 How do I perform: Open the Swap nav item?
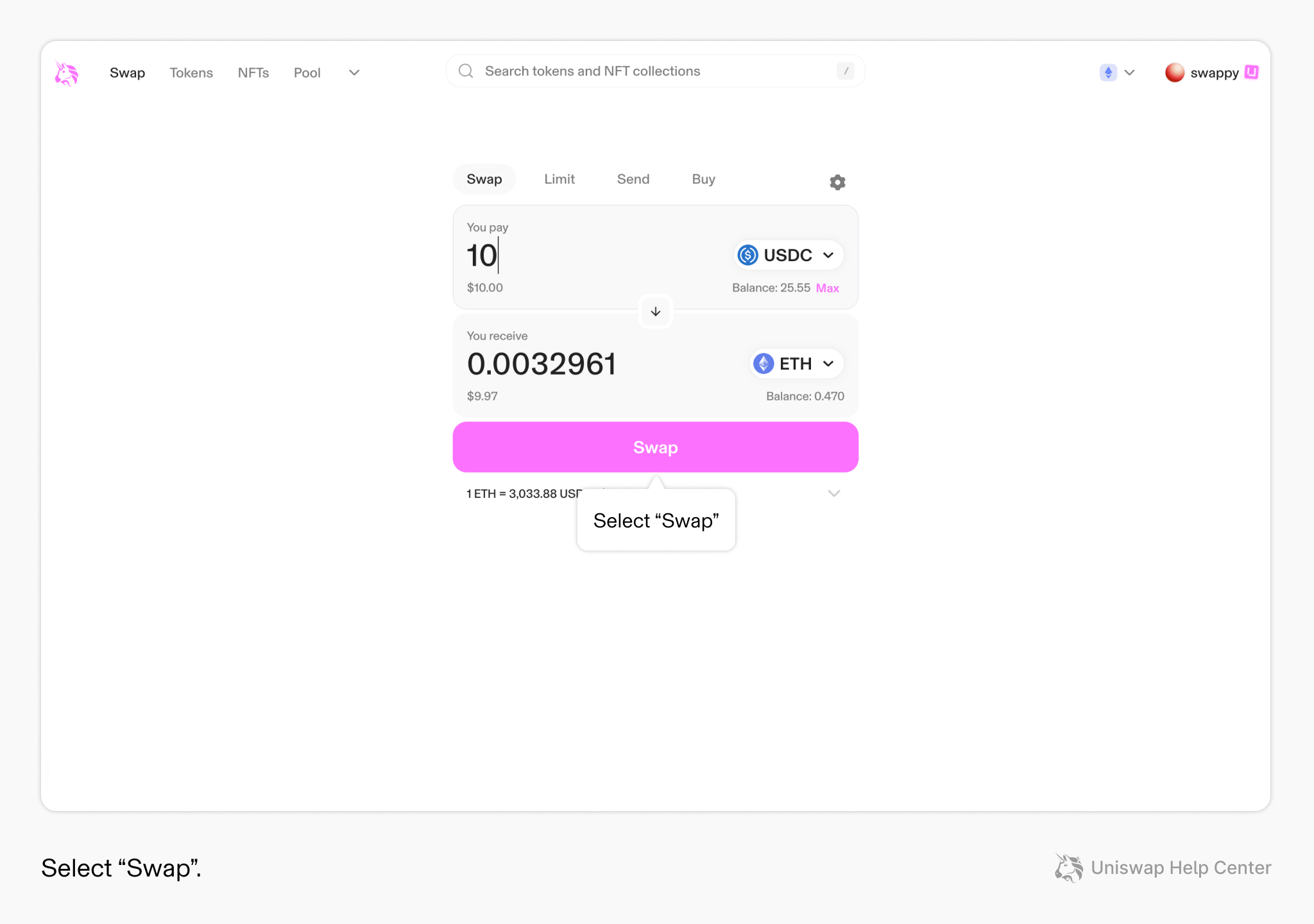point(127,73)
